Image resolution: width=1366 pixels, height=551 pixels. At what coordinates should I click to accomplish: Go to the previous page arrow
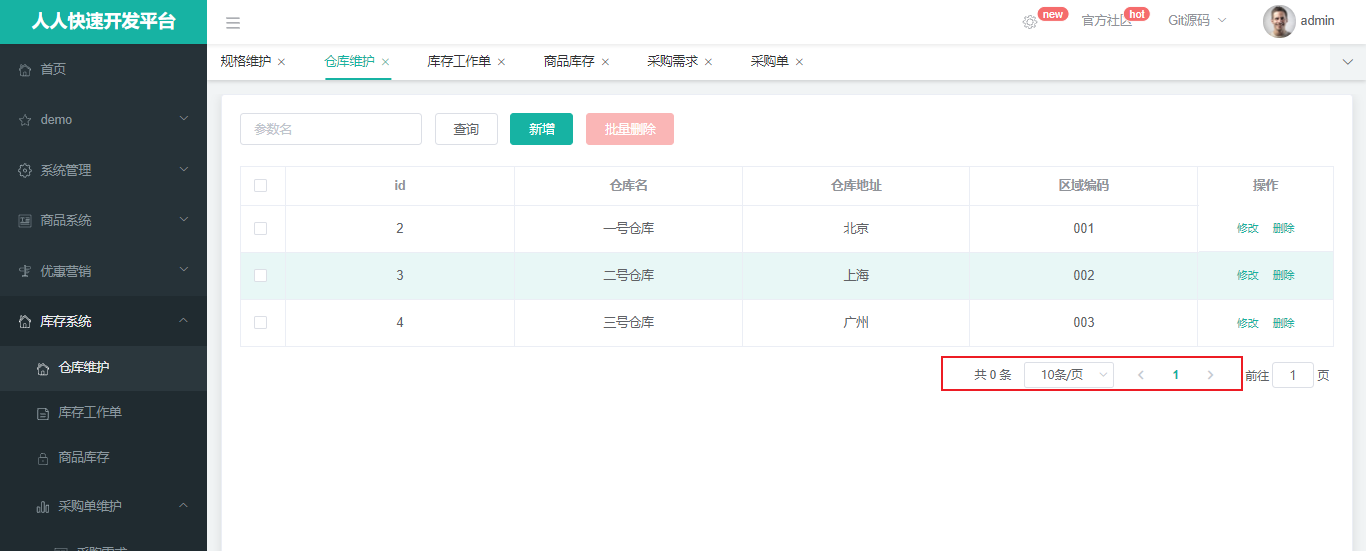(x=1141, y=375)
